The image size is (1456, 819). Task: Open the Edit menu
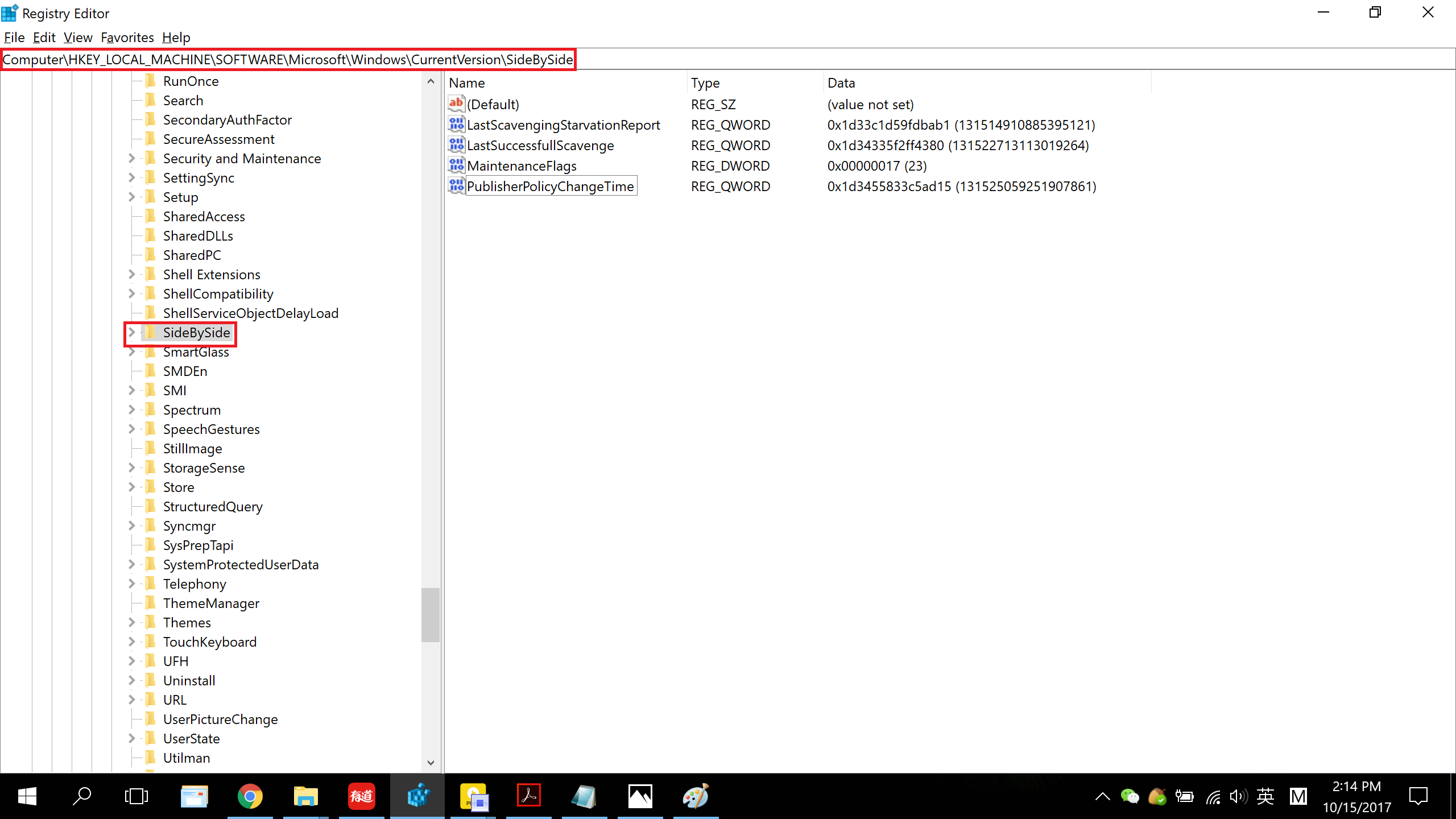tap(44, 38)
